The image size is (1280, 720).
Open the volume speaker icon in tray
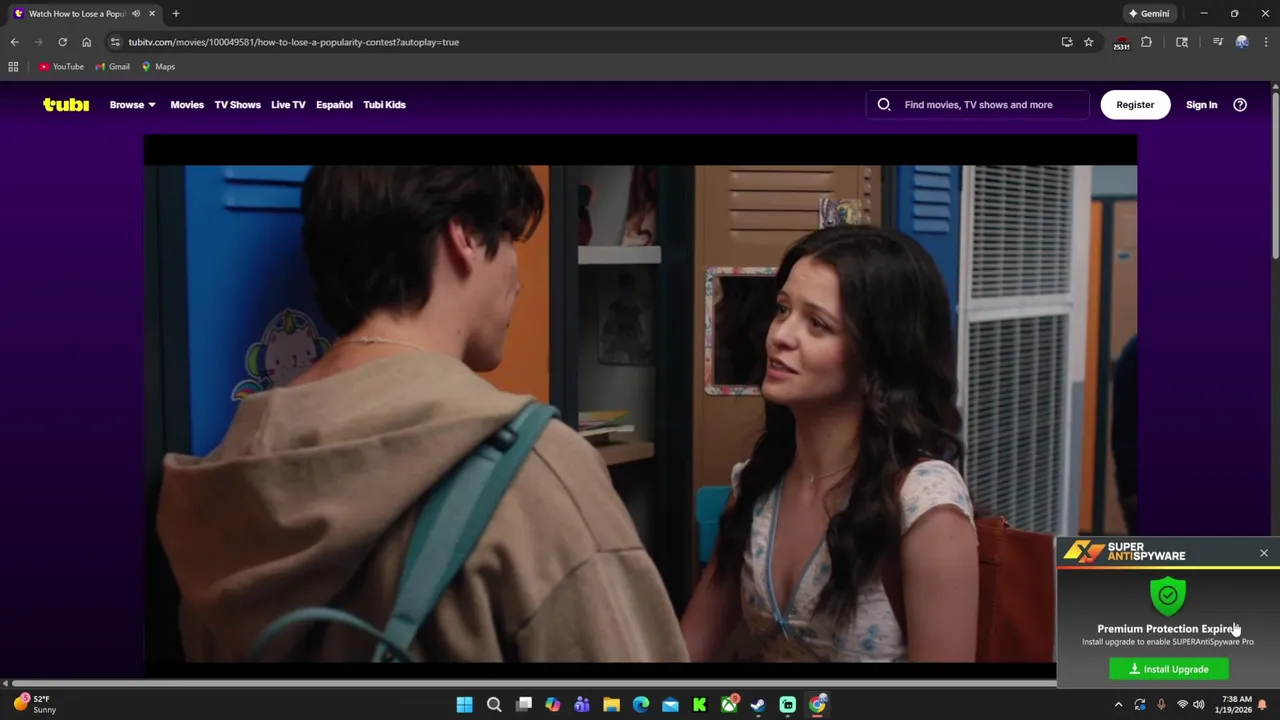1198,705
